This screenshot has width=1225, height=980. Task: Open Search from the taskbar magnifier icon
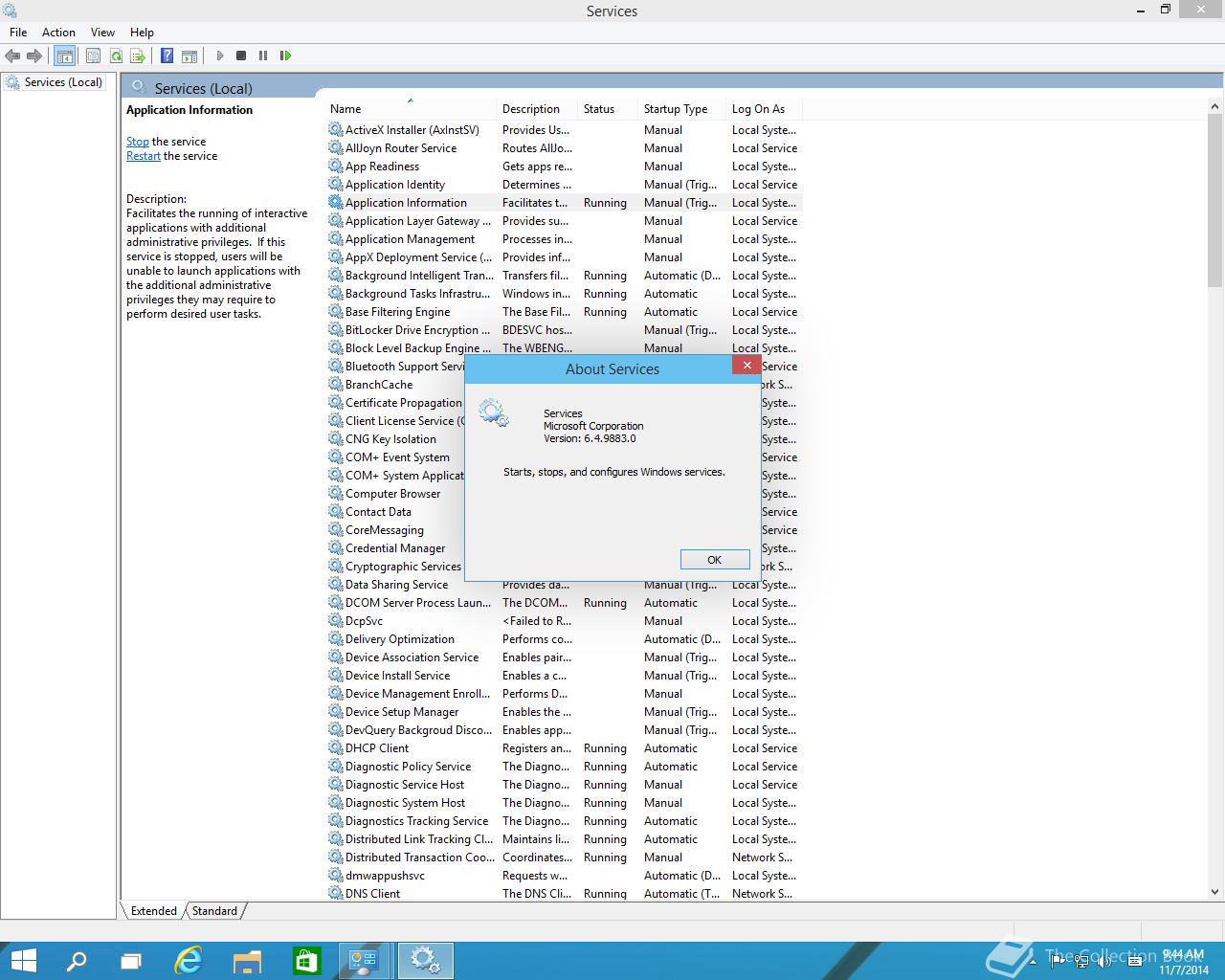click(x=77, y=961)
